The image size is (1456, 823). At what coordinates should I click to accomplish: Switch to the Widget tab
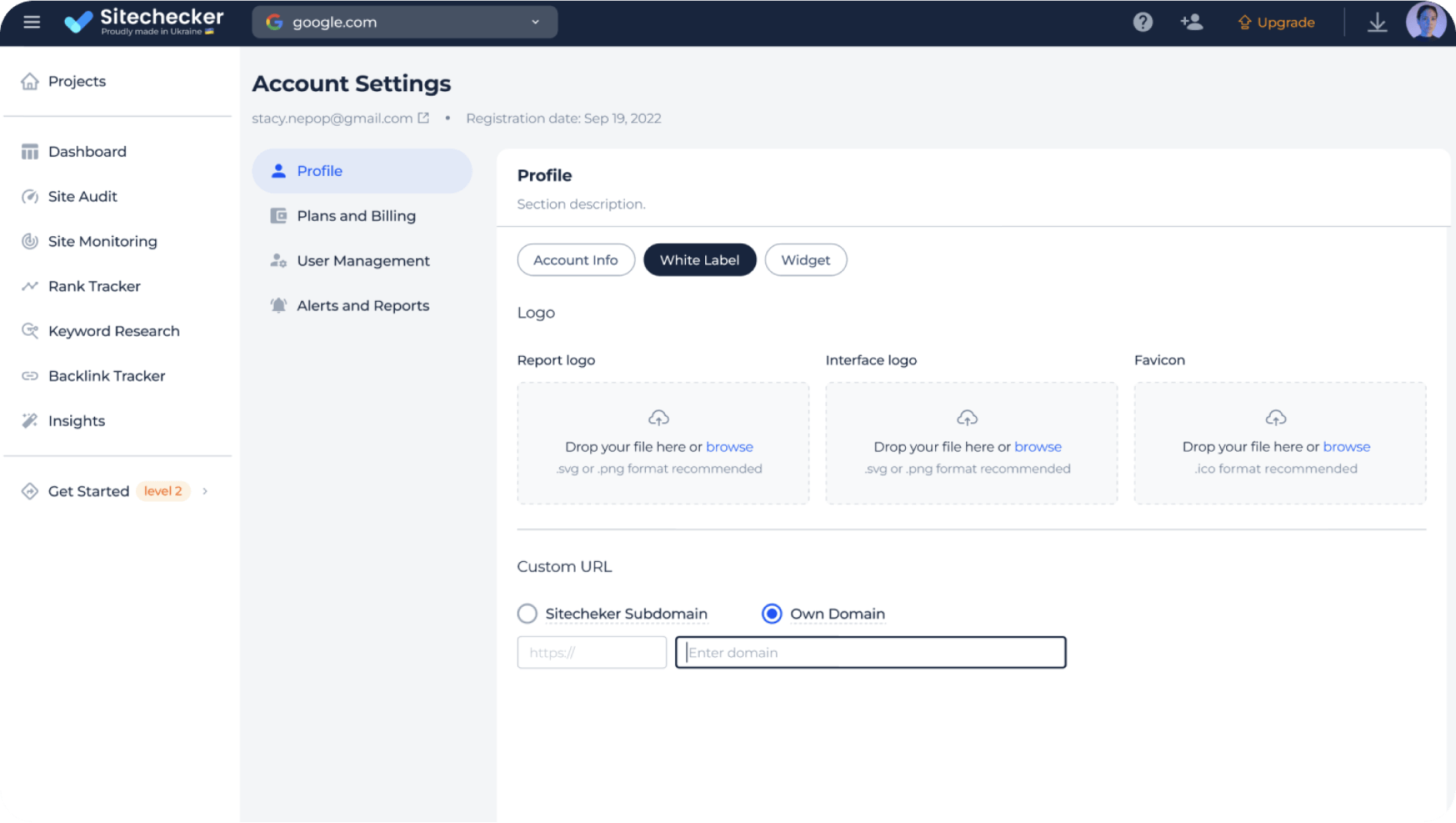(x=806, y=260)
